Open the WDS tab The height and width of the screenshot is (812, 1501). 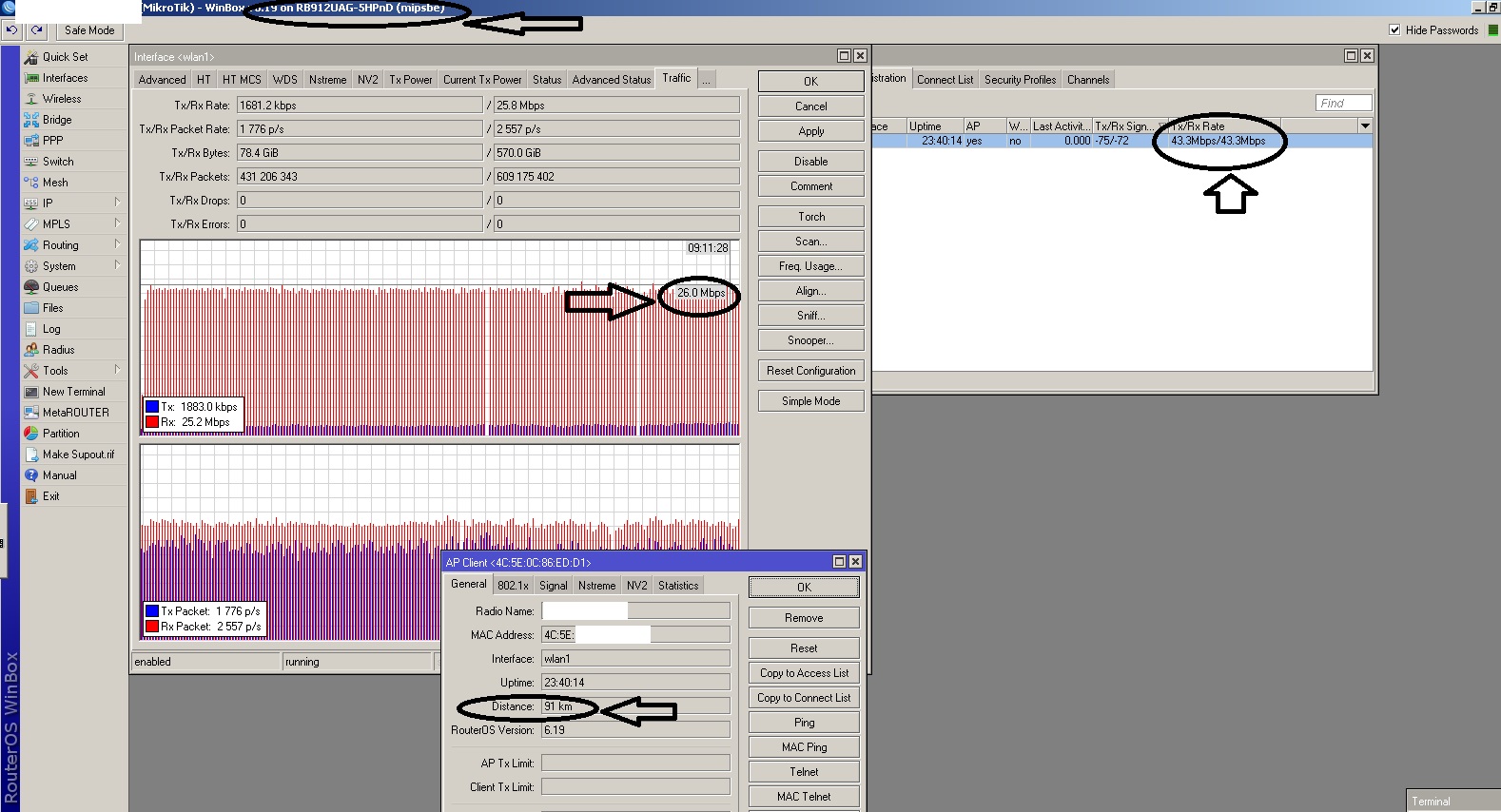coord(284,80)
